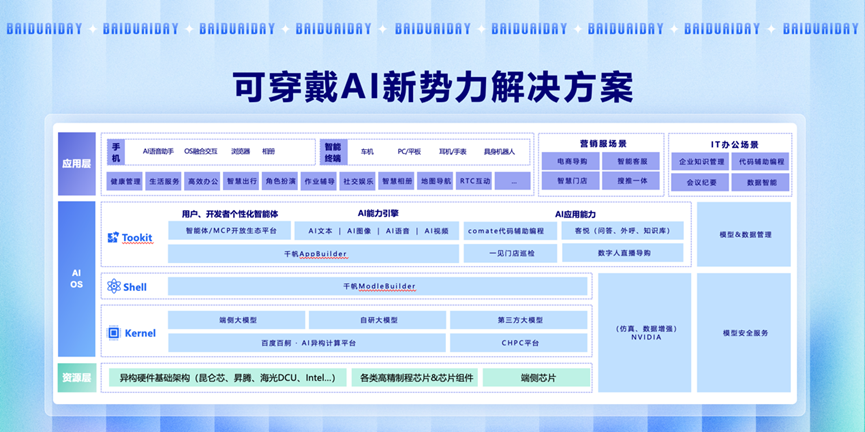This screenshot has width=865, height=432.
Task: Click the 智慧门店 box
Action: (570, 181)
